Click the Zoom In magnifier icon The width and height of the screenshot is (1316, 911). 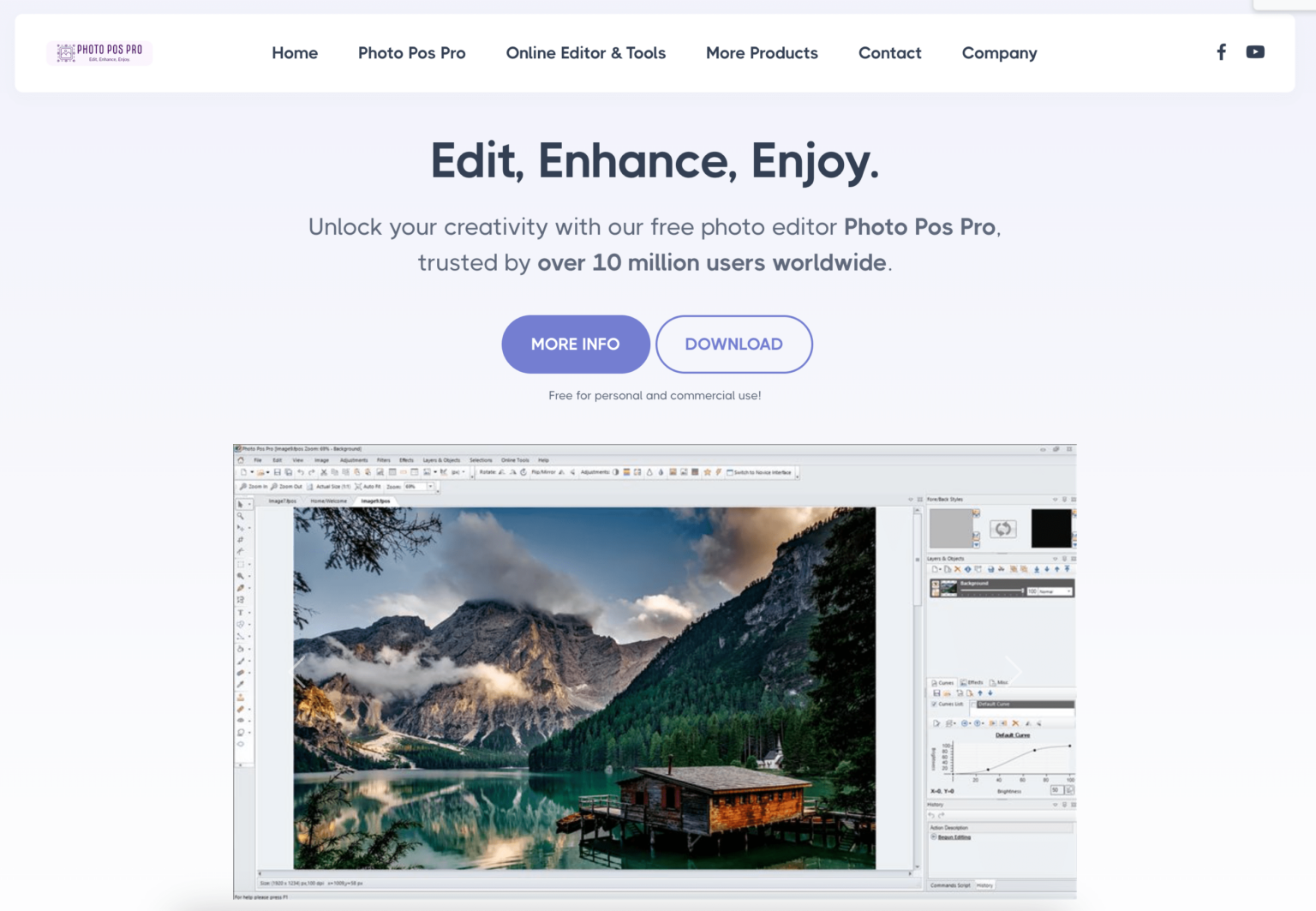pos(243,487)
